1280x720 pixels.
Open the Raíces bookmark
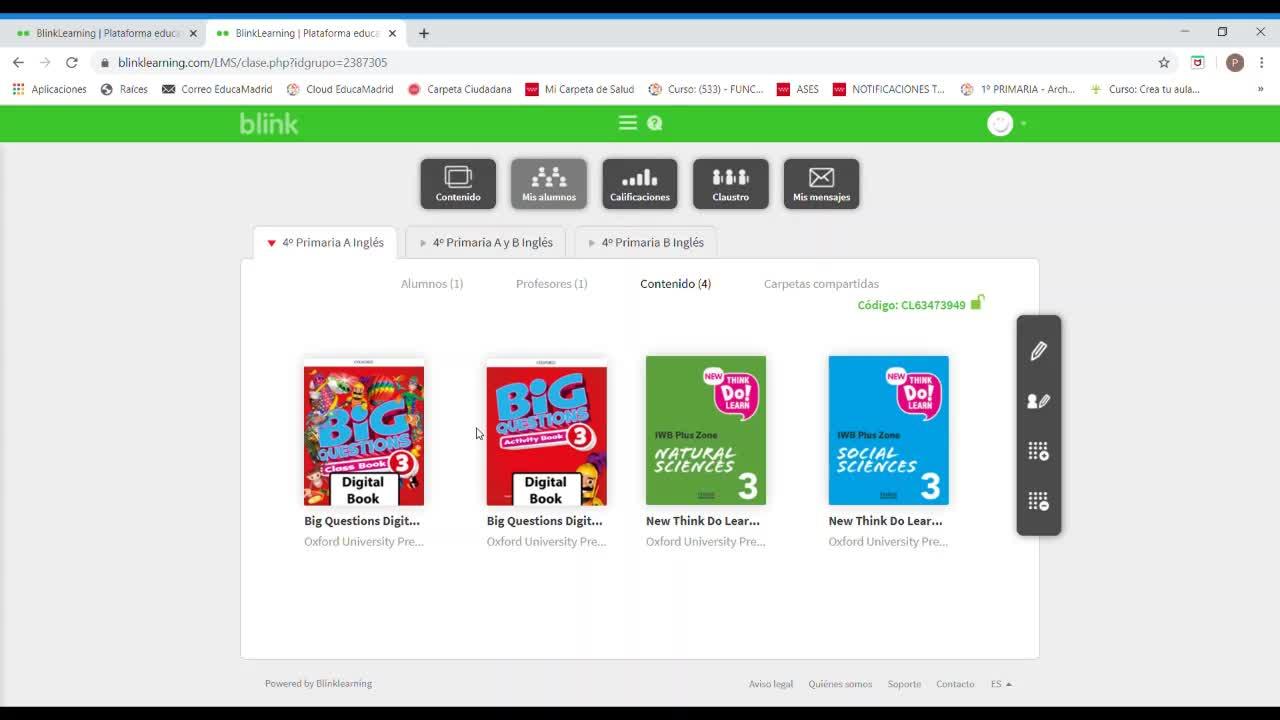124,89
